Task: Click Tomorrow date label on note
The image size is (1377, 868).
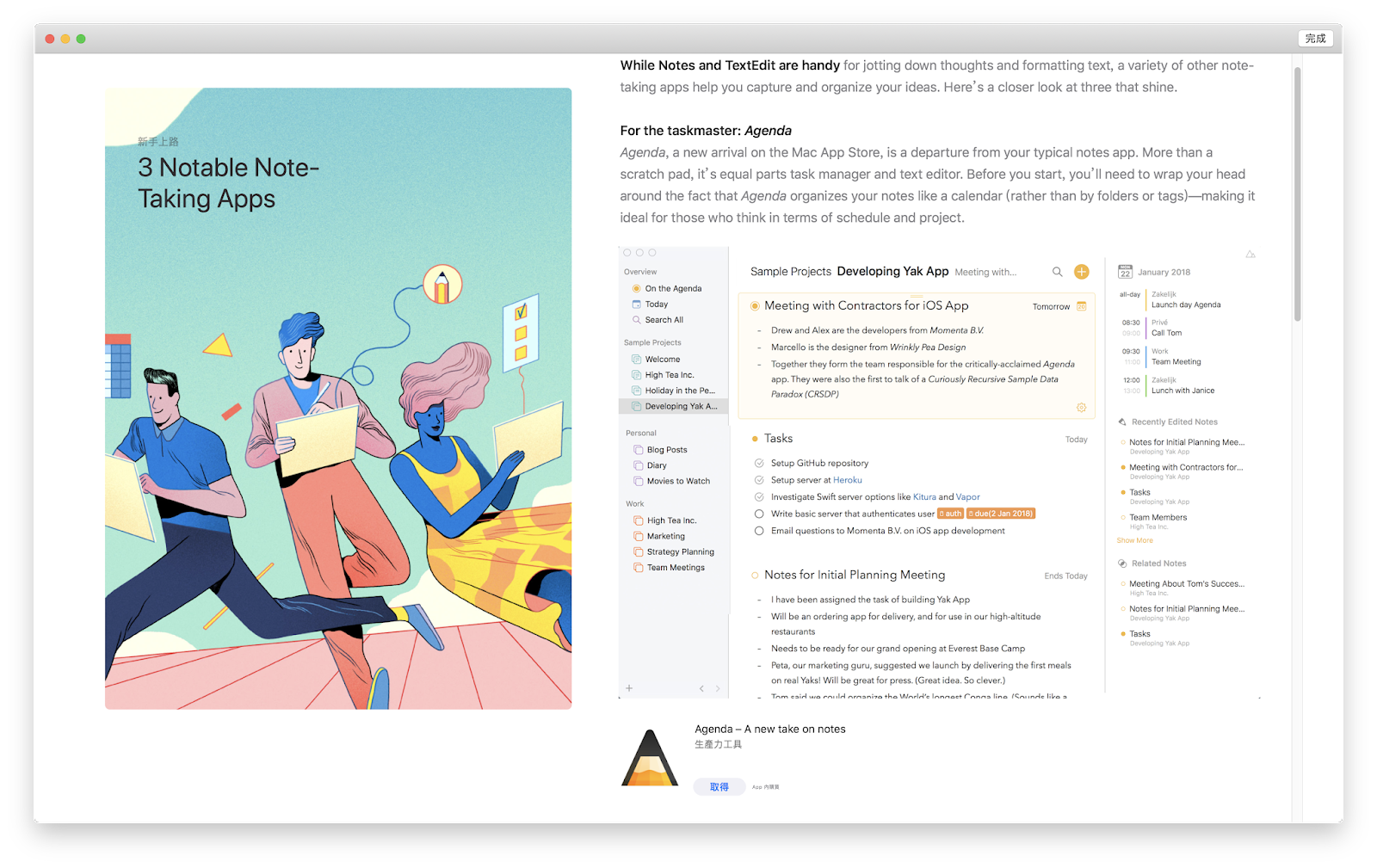Action: (1051, 307)
